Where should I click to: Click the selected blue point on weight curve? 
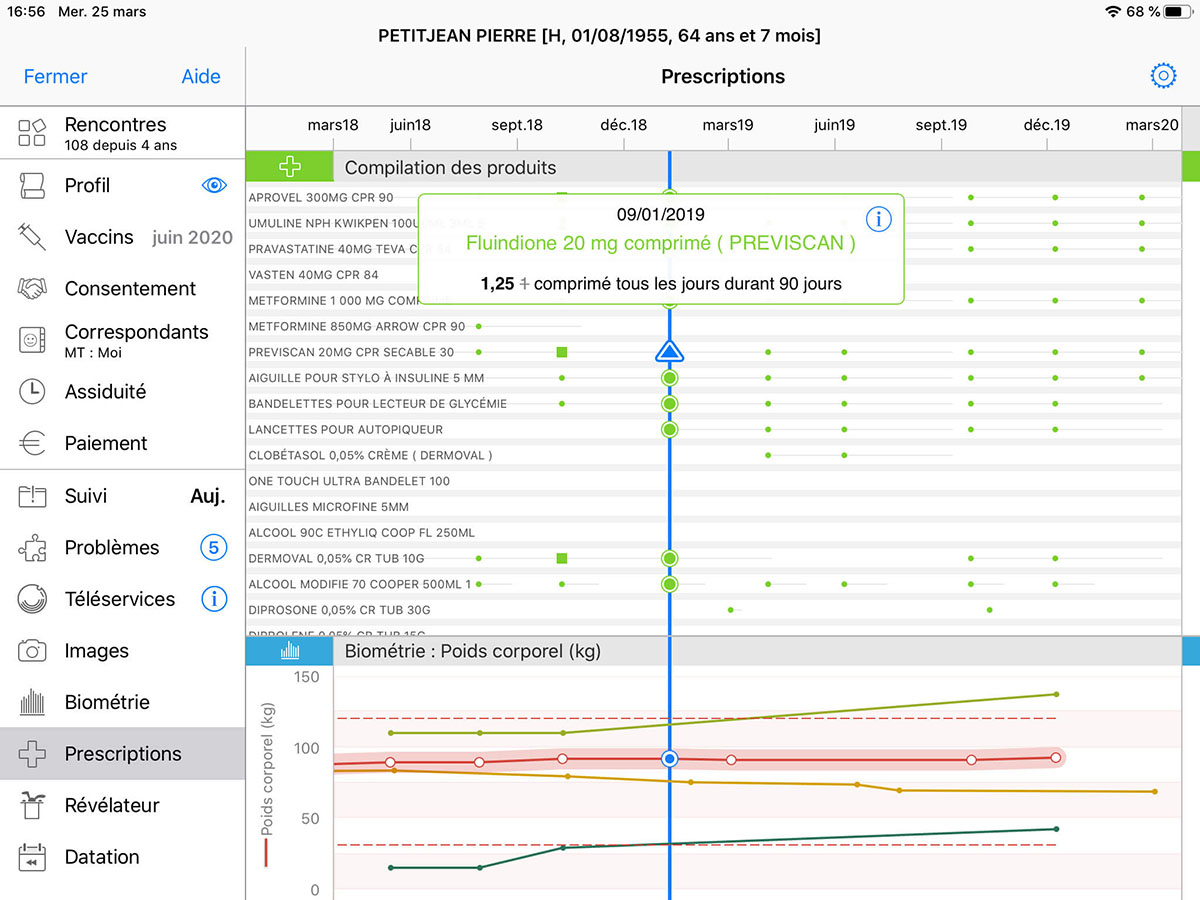tap(670, 759)
